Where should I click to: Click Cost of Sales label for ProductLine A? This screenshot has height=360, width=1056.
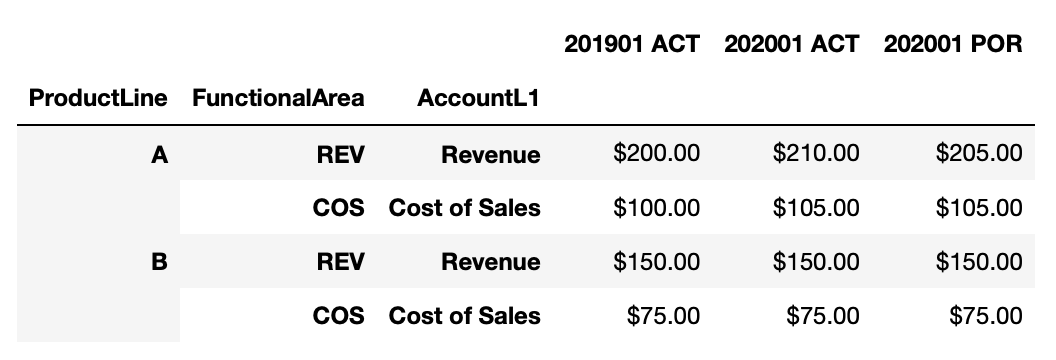pyautogui.click(x=465, y=208)
